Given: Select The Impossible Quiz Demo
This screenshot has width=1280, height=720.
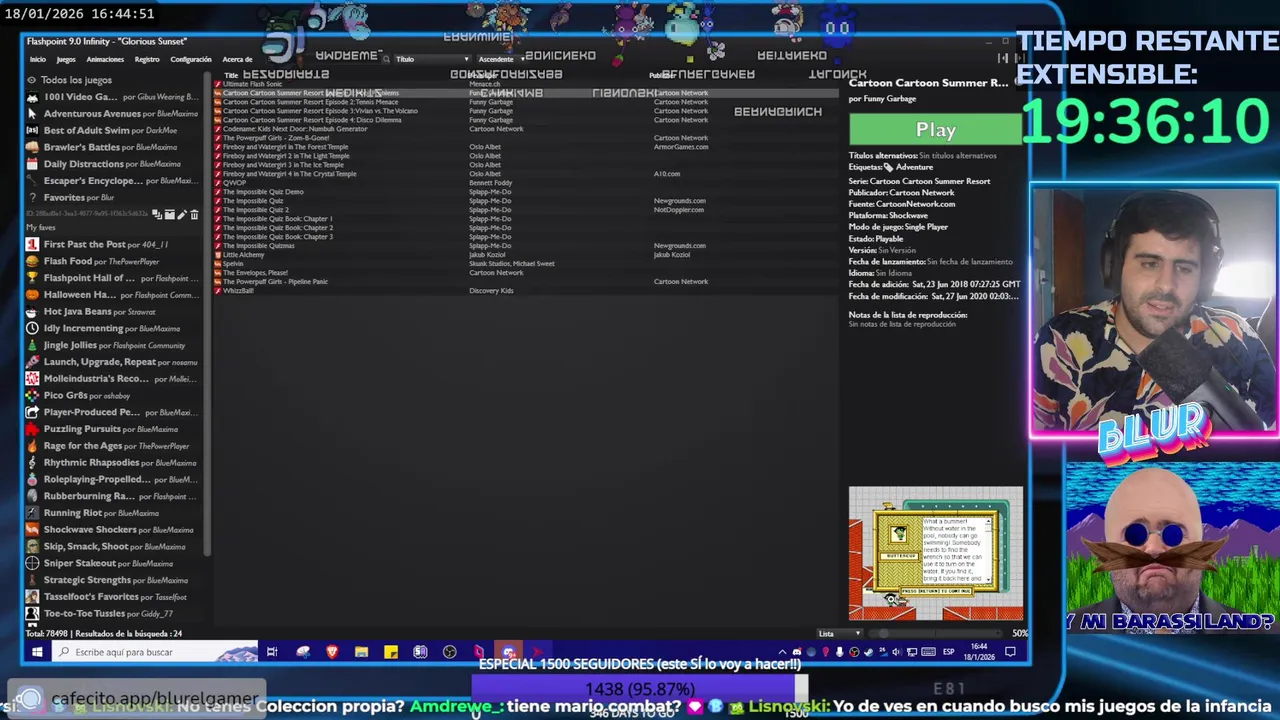Looking at the screenshot, I should [x=527, y=192].
